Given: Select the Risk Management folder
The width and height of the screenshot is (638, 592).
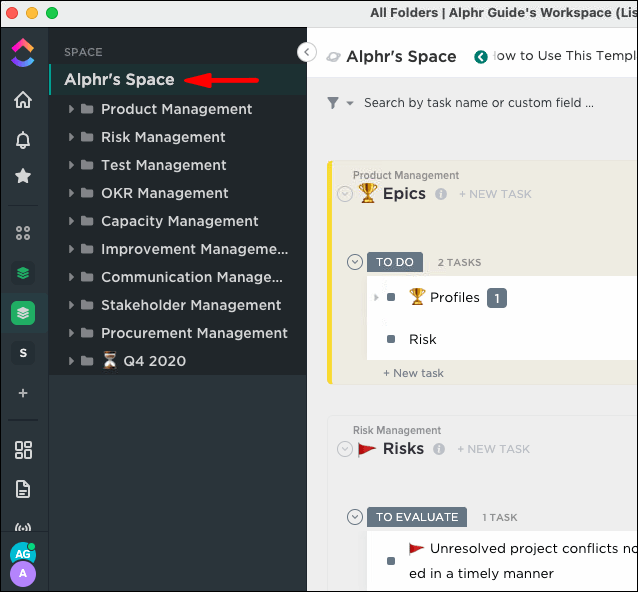Looking at the screenshot, I should tap(163, 137).
